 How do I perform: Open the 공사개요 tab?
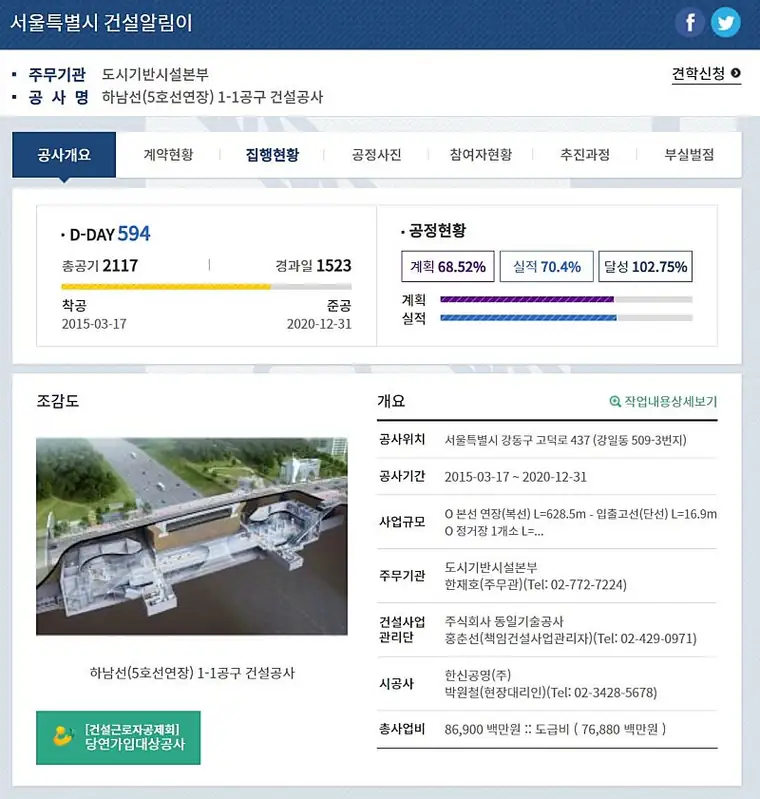64,155
